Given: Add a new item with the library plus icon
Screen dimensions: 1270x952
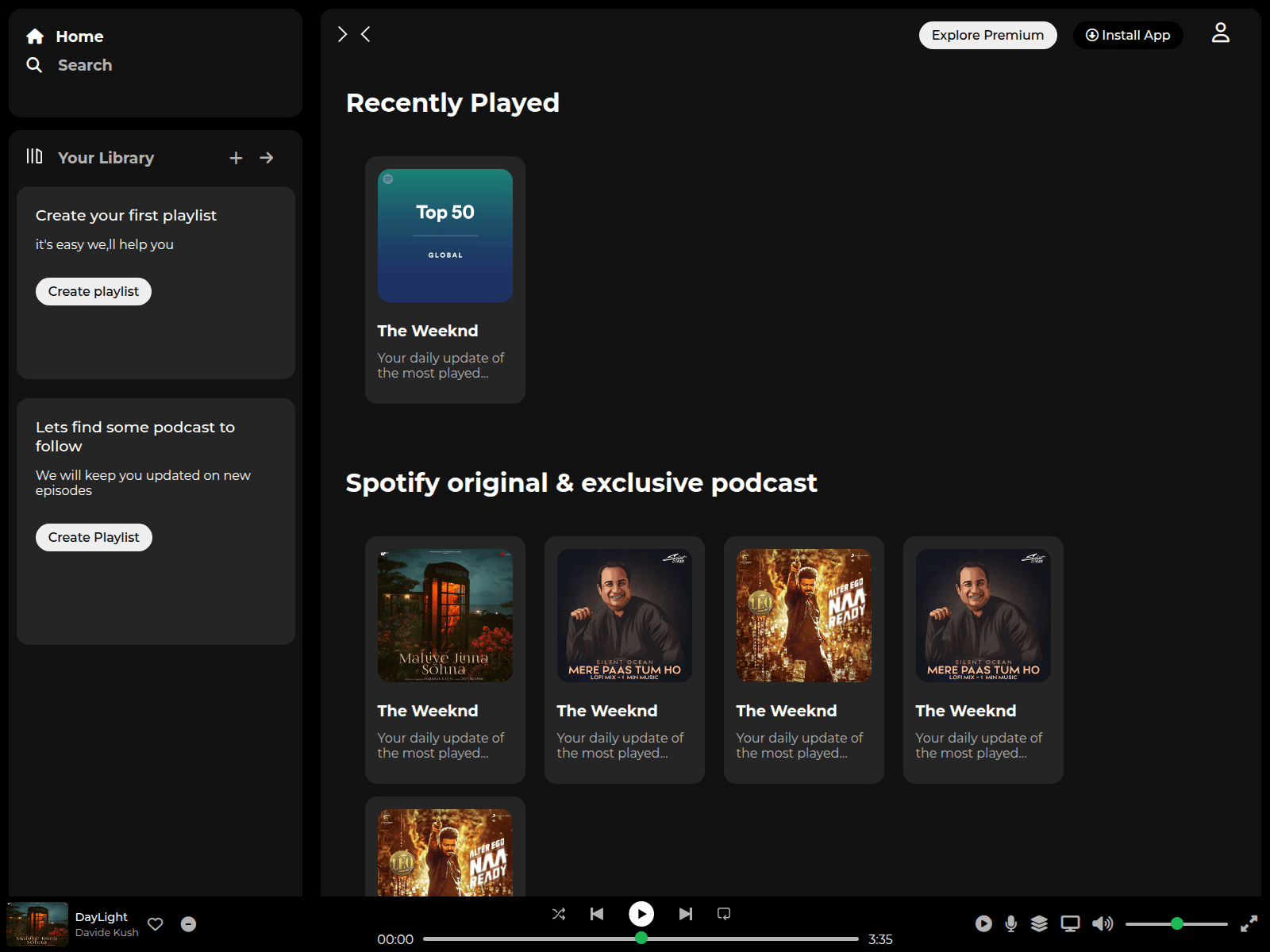Looking at the screenshot, I should point(236,158).
